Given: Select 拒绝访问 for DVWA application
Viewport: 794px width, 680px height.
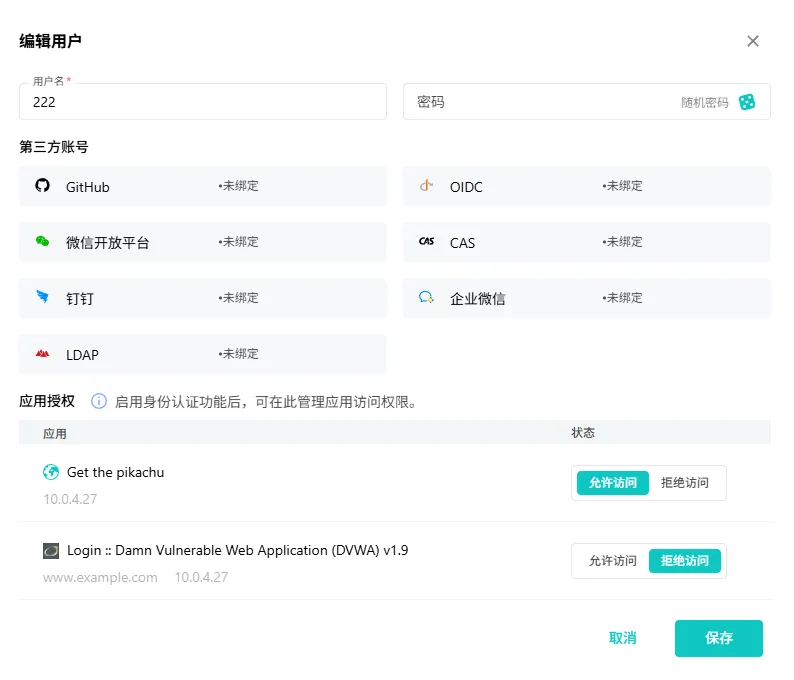Looking at the screenshot, I should coord(685,561).
